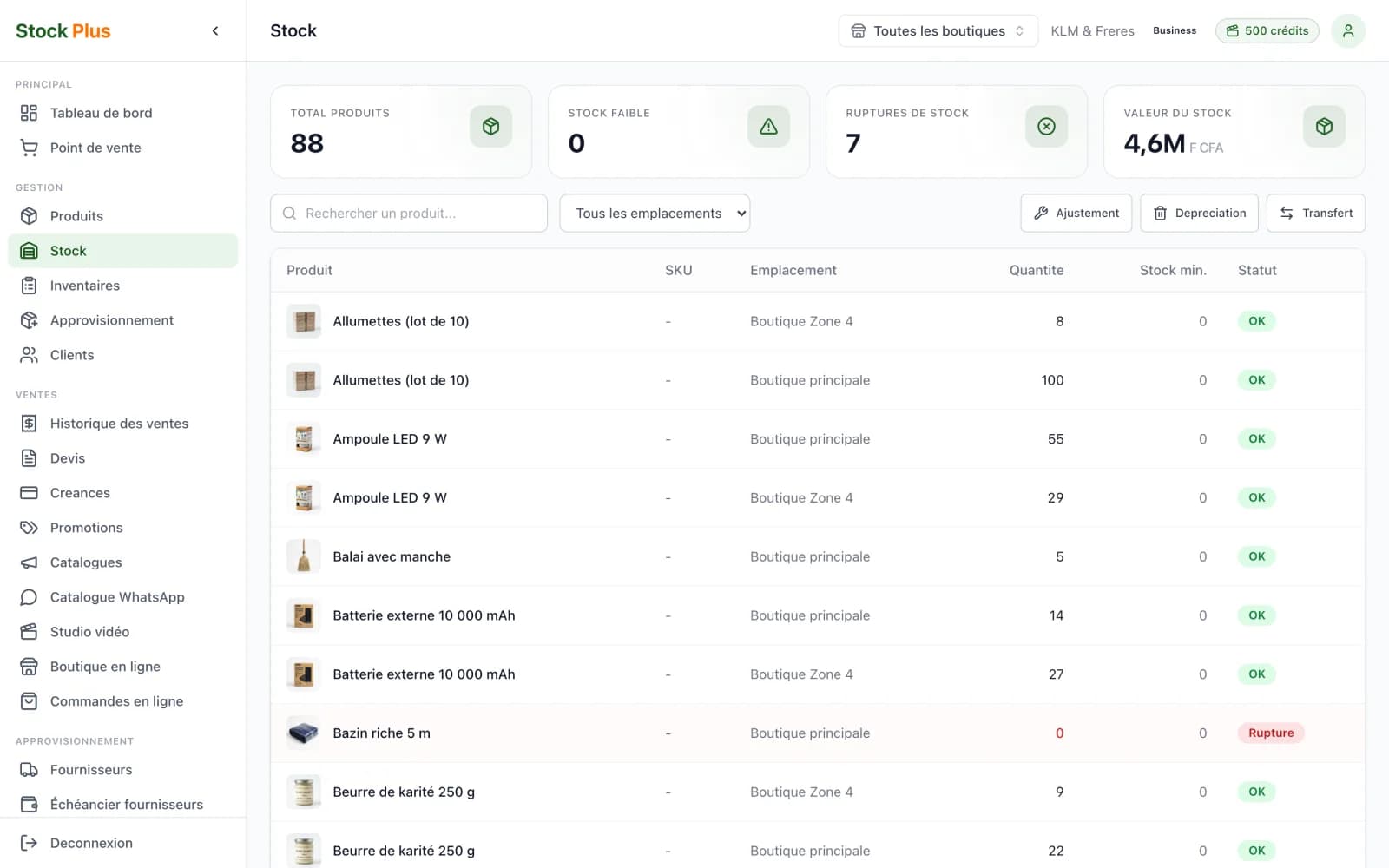Click the Catalogue WhatsApp chat icon

click(29, 597)
